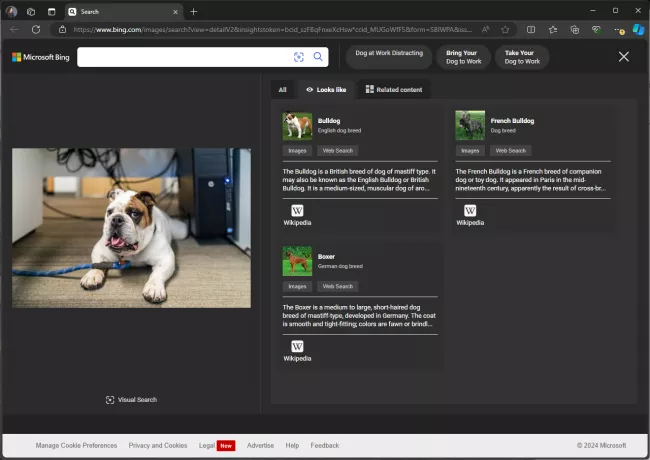Open Privacy and Cookies link

coord(158,445)
